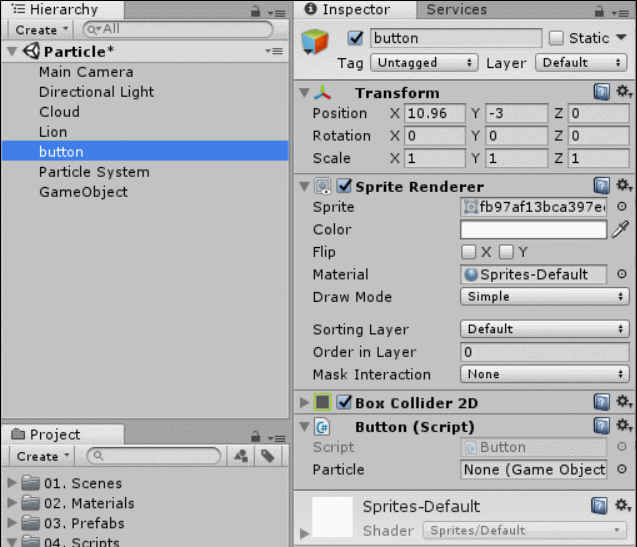This screenshot has width=637, height=547.
Task: Disable the Sprite Renderer component checkbox
Action: [344, 186]
